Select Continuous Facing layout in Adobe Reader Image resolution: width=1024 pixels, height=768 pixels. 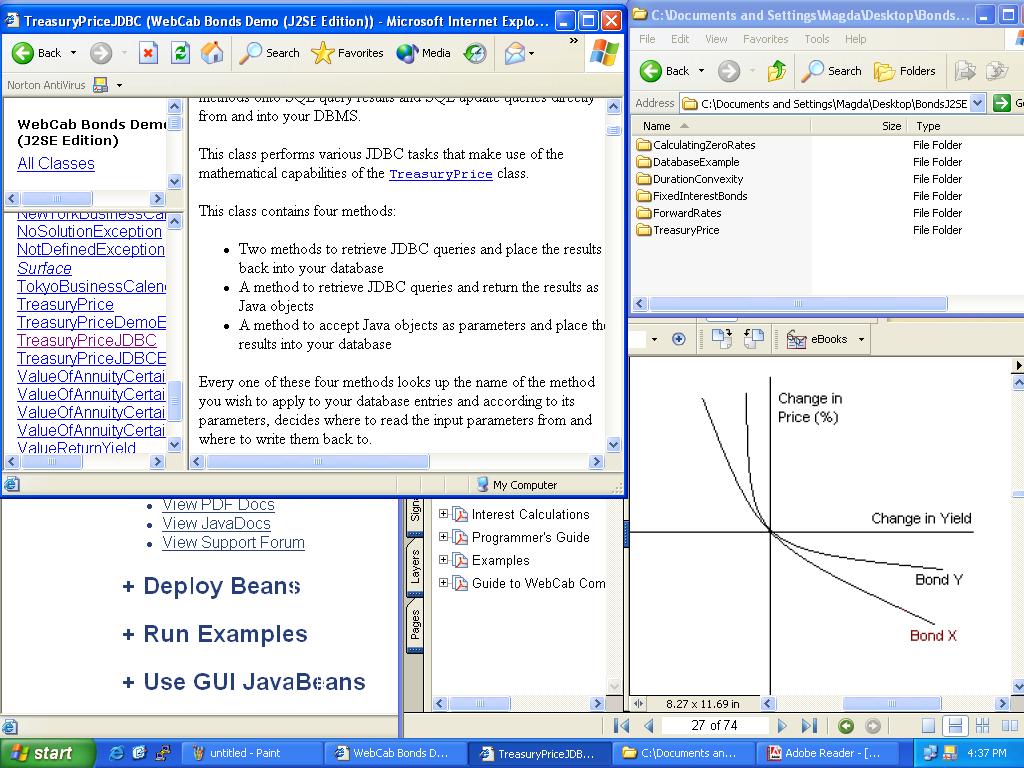982,726
